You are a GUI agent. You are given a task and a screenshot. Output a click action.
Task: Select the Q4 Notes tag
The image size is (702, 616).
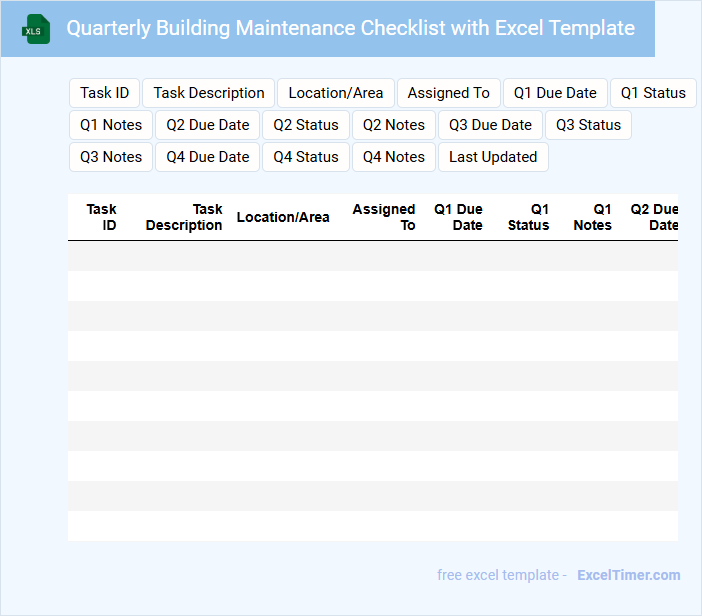[x=394, y=157]
